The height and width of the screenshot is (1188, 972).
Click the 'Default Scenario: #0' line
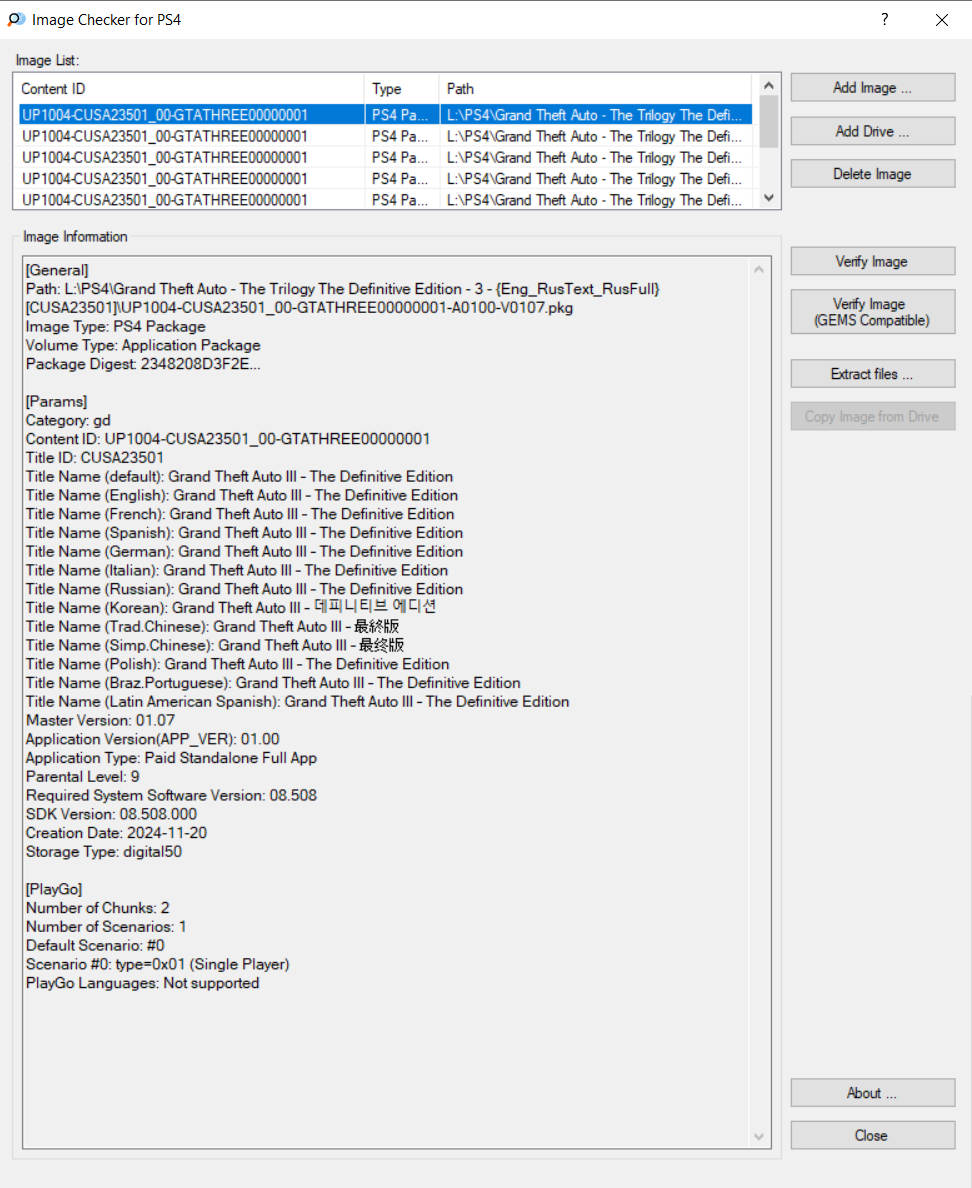(x=95, y=946)
